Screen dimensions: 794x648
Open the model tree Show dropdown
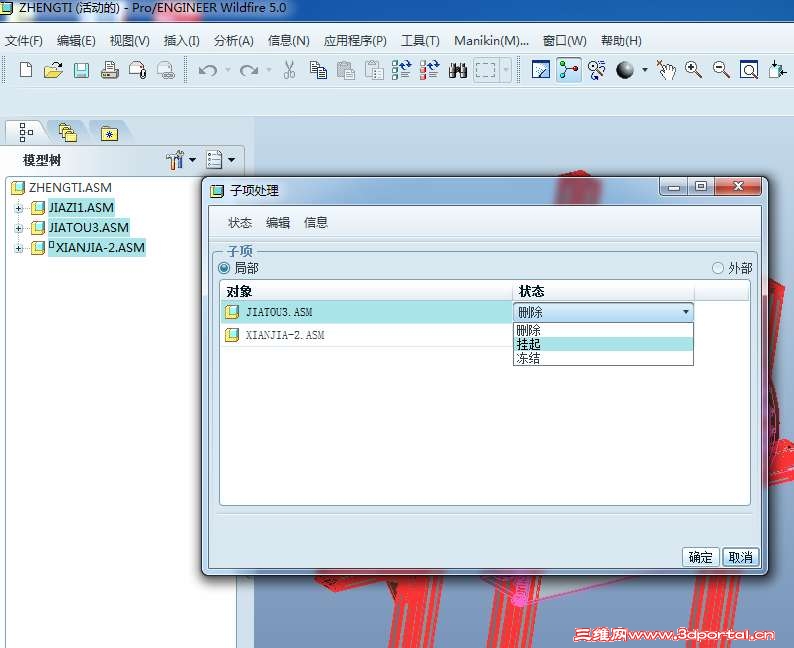pos(221,160)
